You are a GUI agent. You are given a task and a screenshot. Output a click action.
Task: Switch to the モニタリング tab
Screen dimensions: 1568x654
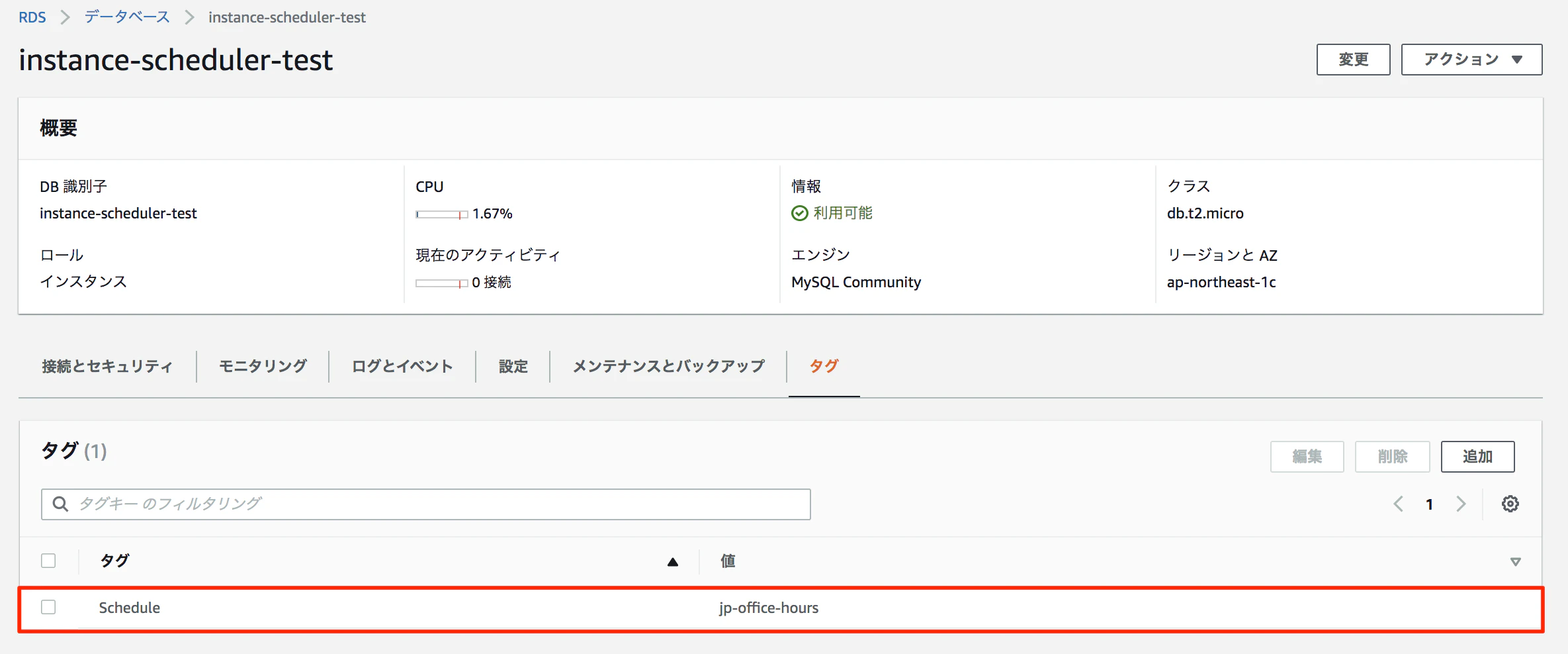(x=262, y=366)
